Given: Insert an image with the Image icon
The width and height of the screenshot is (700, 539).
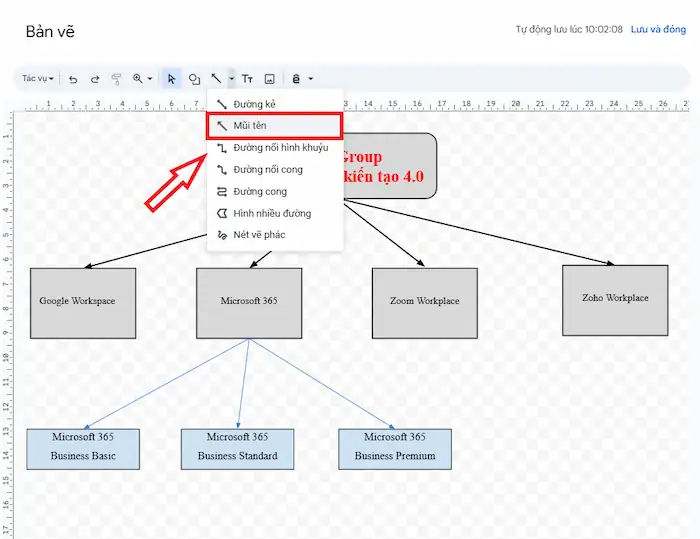Looking at the screenshot, I should (270, 79).
